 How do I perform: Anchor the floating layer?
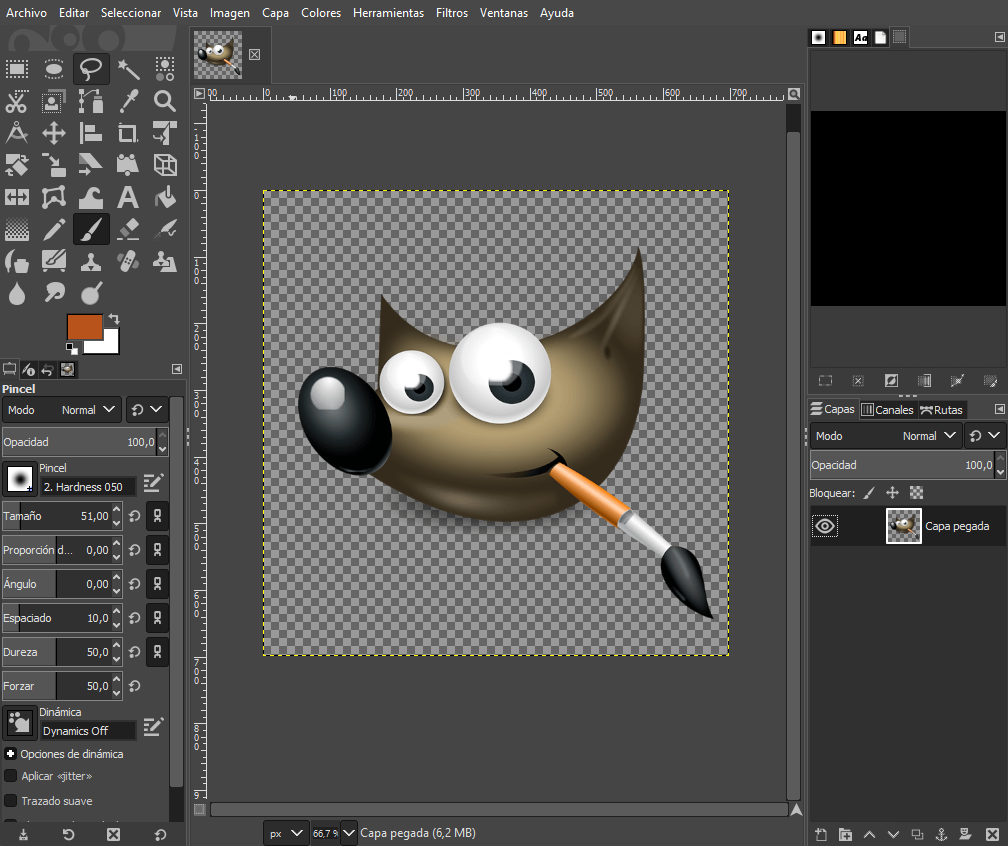coord(941,834)
